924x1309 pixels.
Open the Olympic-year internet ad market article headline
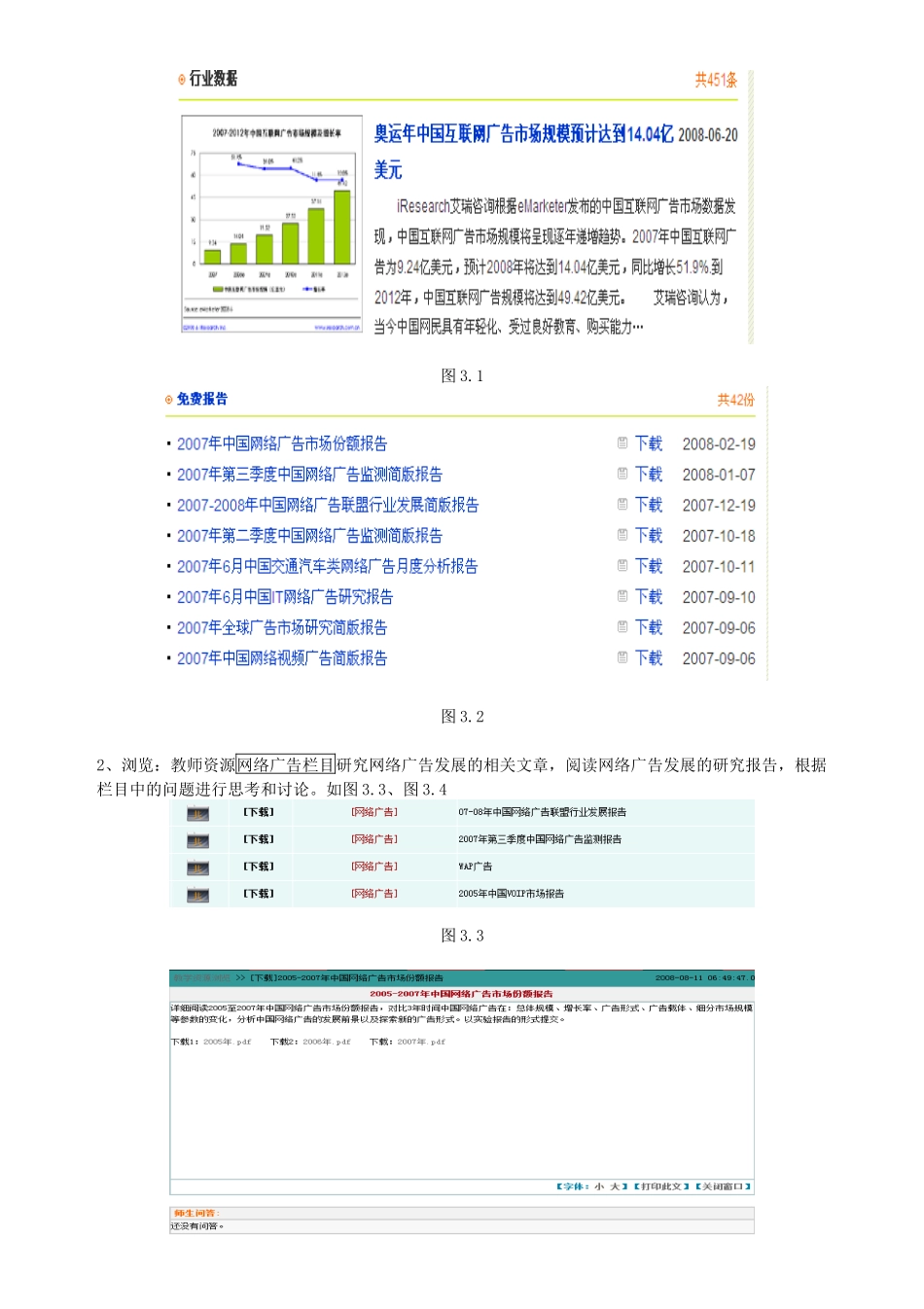[523, 152]
